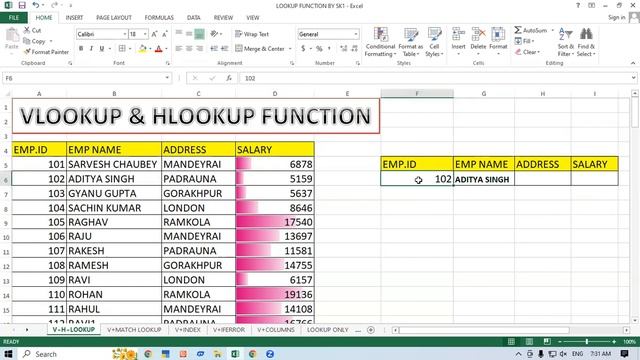640x360 pixels.
Task: Increase font size with large A icon
Action: (x=154, y=34)
